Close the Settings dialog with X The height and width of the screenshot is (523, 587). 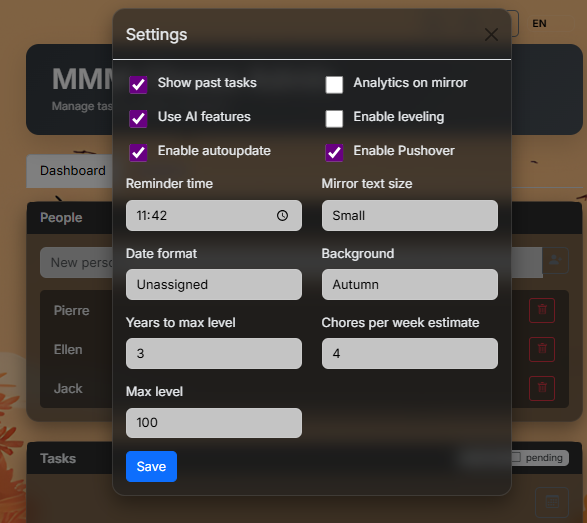(491, 35)
